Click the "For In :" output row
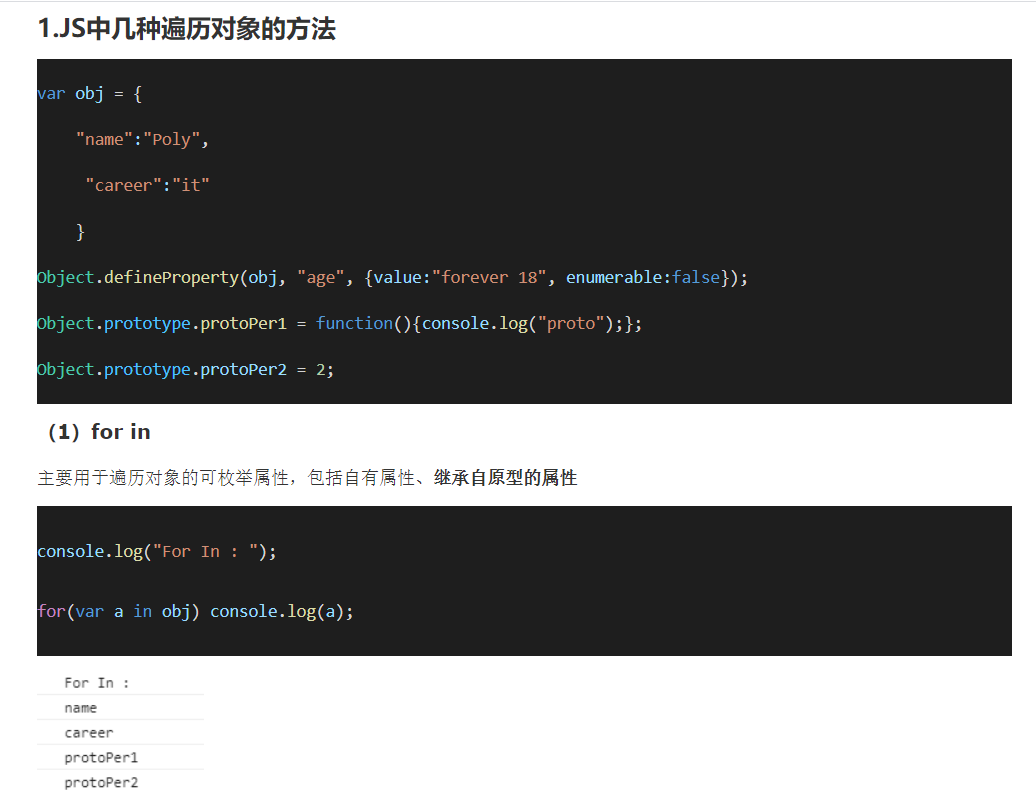This screenshot has width=1036, height=798. (x=96, y=683)
